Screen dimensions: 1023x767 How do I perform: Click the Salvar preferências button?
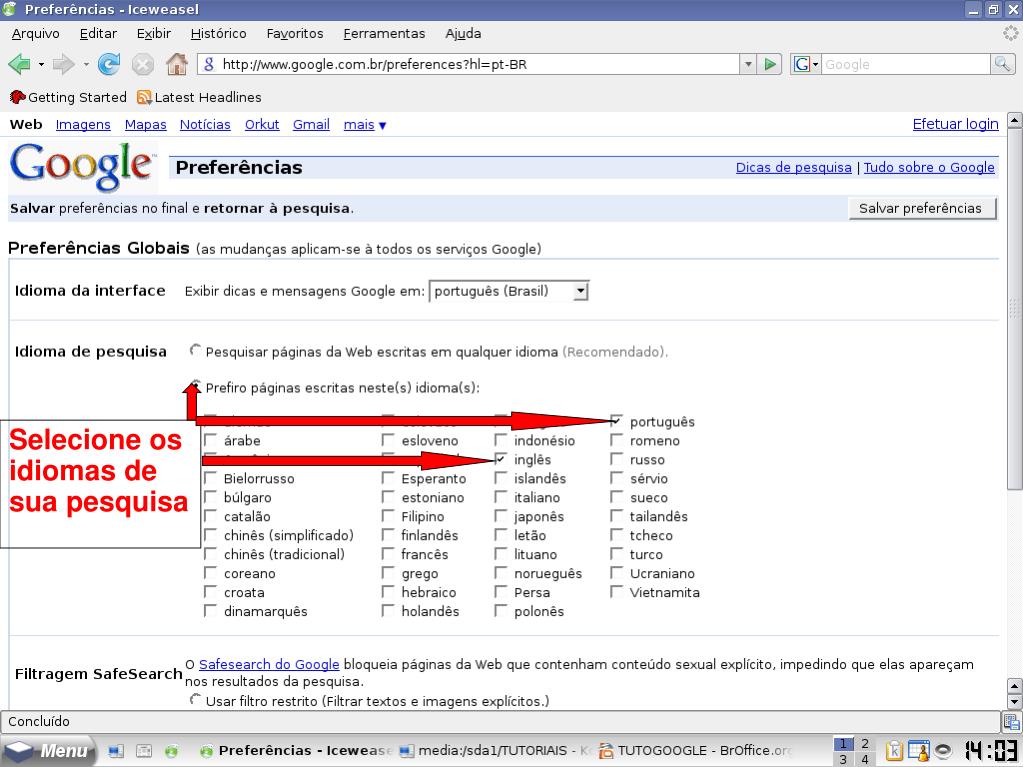(922, 208)
